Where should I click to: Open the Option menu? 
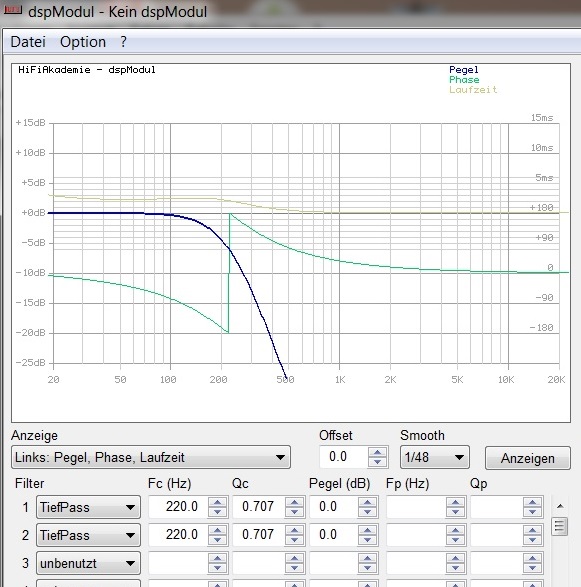pyautogui.click(x=83, y=42)
